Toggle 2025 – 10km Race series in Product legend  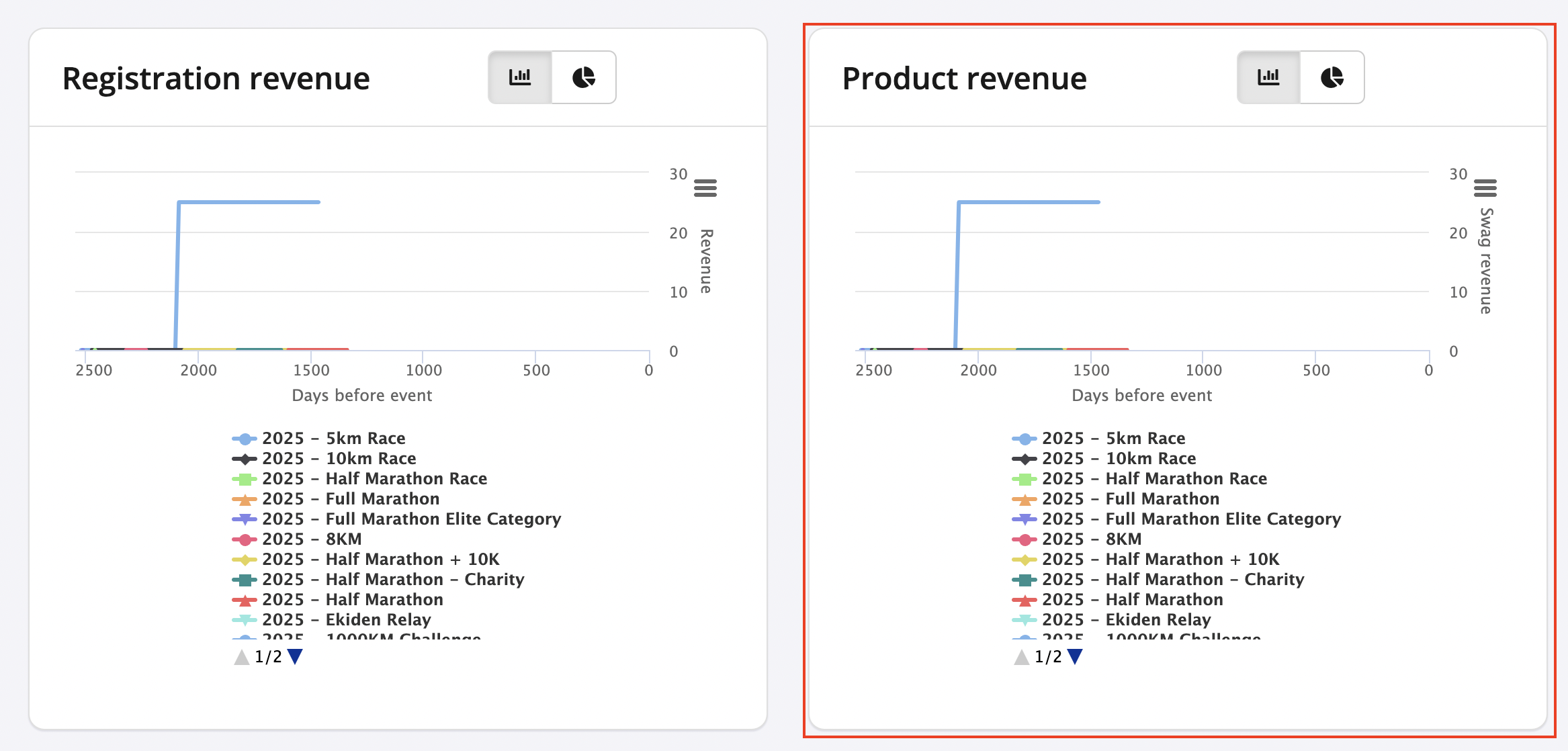pos(1118,459)
